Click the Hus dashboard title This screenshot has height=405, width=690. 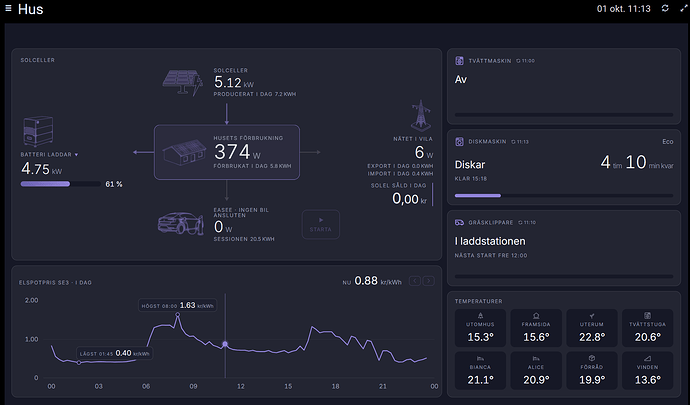coord(30,9)
